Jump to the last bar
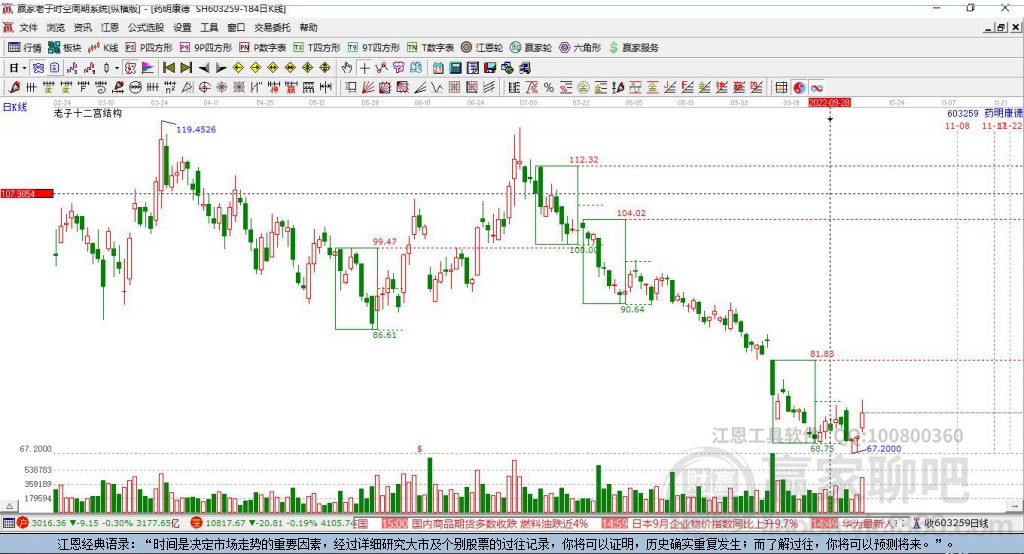The width and height of the screenshot is (1024, 554). coord(186,68)
